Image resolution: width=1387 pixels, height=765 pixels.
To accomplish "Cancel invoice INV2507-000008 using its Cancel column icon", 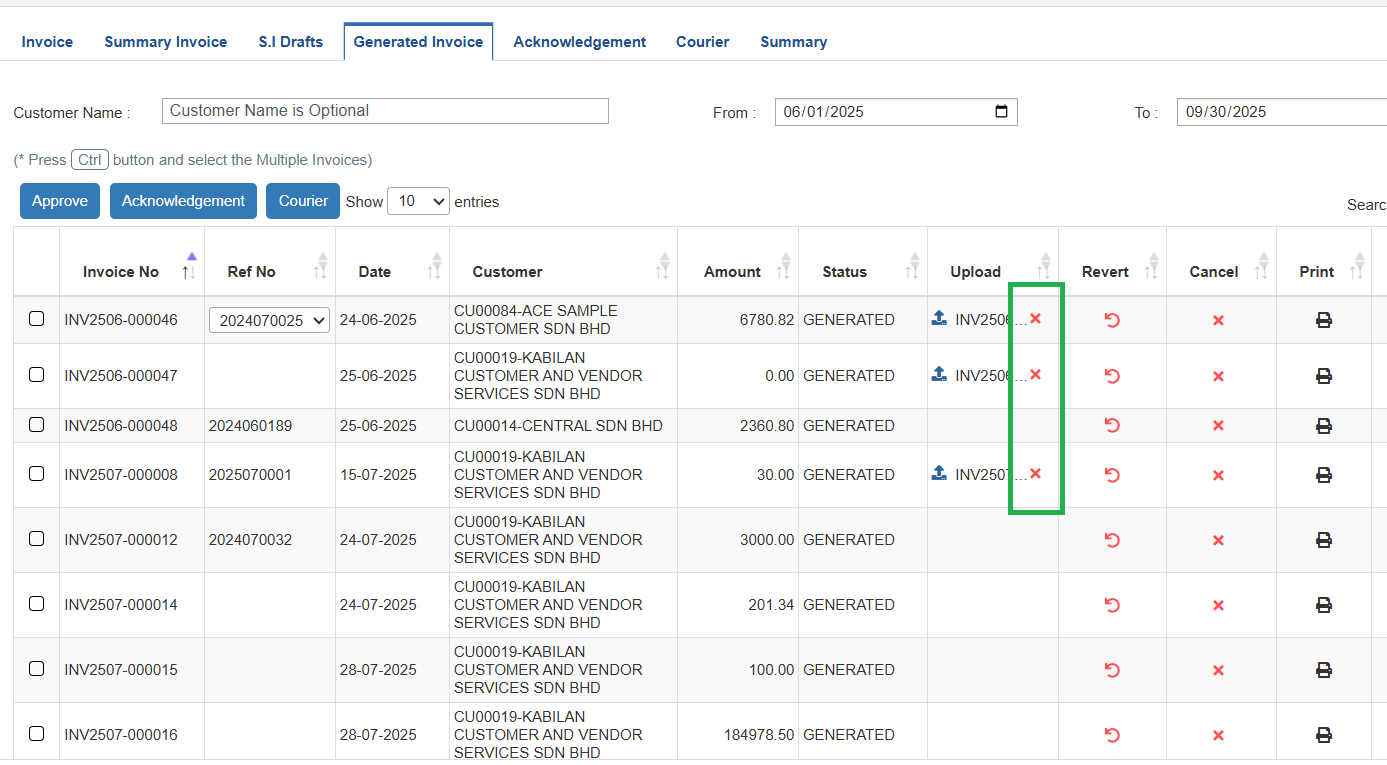I will coord(1218,475).
